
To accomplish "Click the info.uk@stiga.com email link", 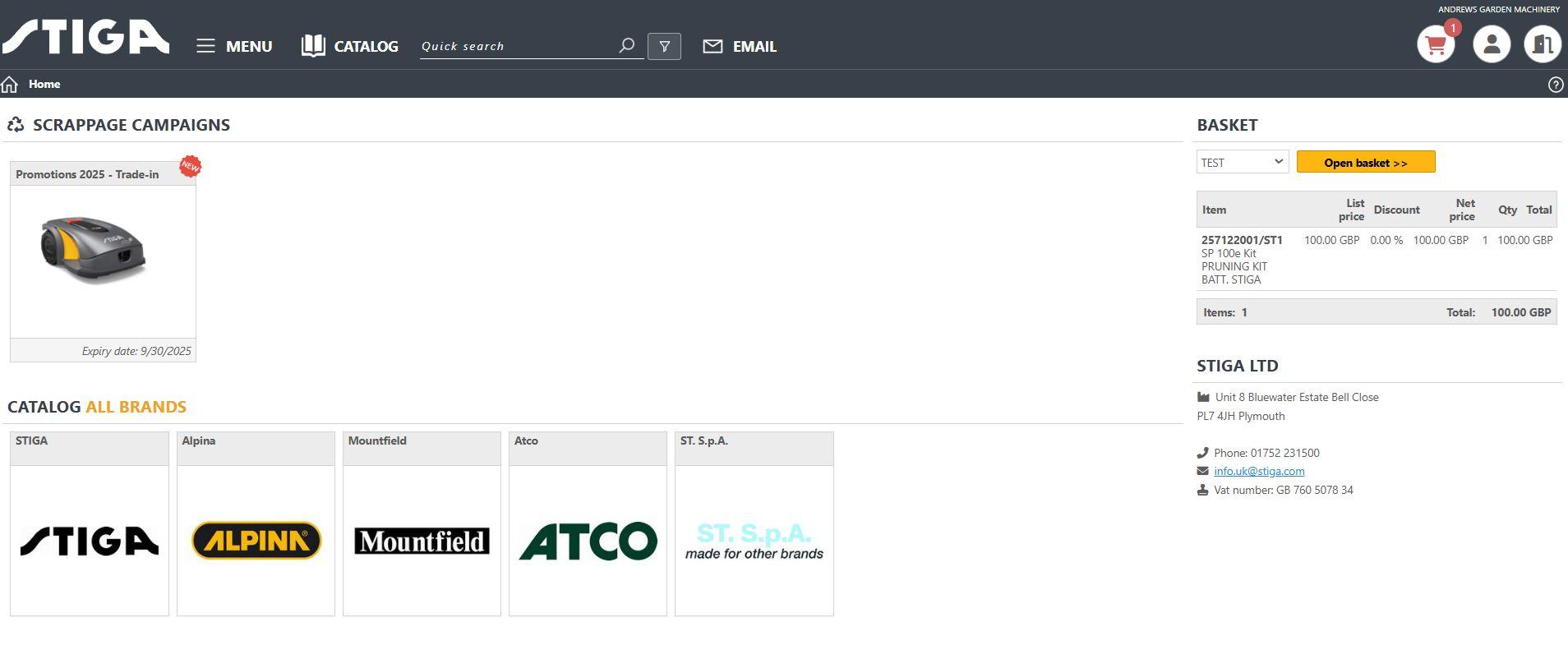I will pos(1259,471).
